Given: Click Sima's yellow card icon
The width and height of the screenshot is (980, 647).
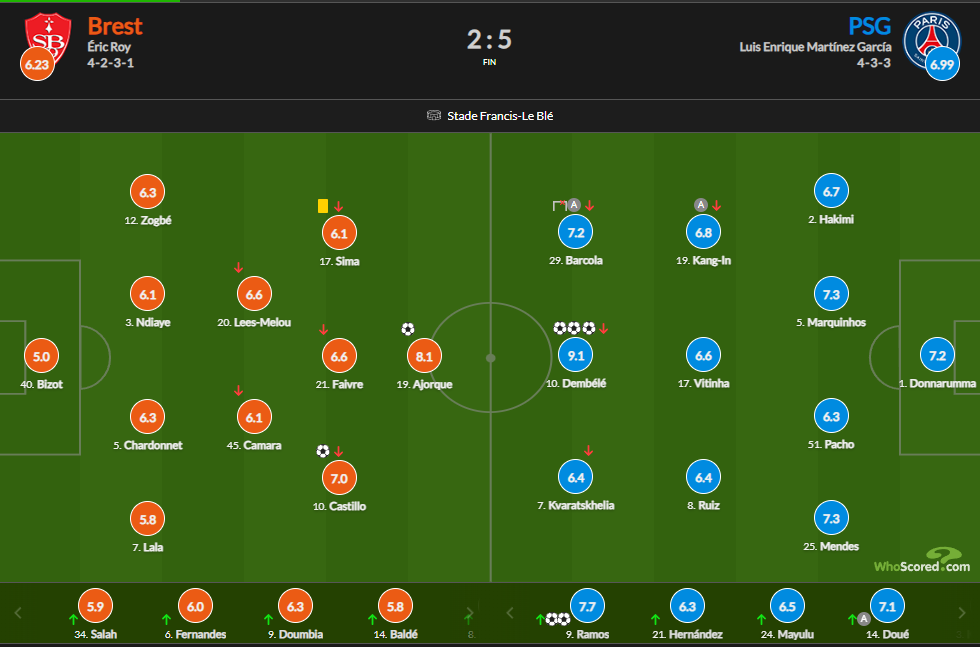Looking at the screenshot, I should 322,205.
